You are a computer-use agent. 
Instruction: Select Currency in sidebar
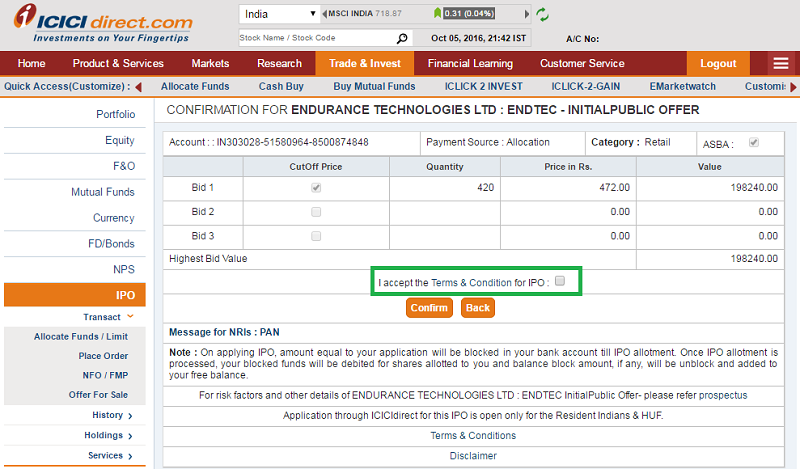[114, 218]
